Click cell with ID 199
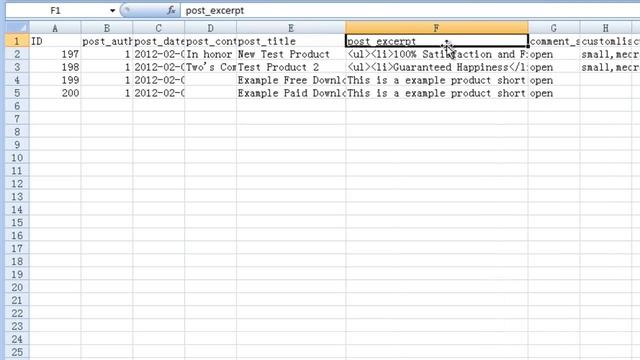640x360 pixels. (x=55, y=80)
